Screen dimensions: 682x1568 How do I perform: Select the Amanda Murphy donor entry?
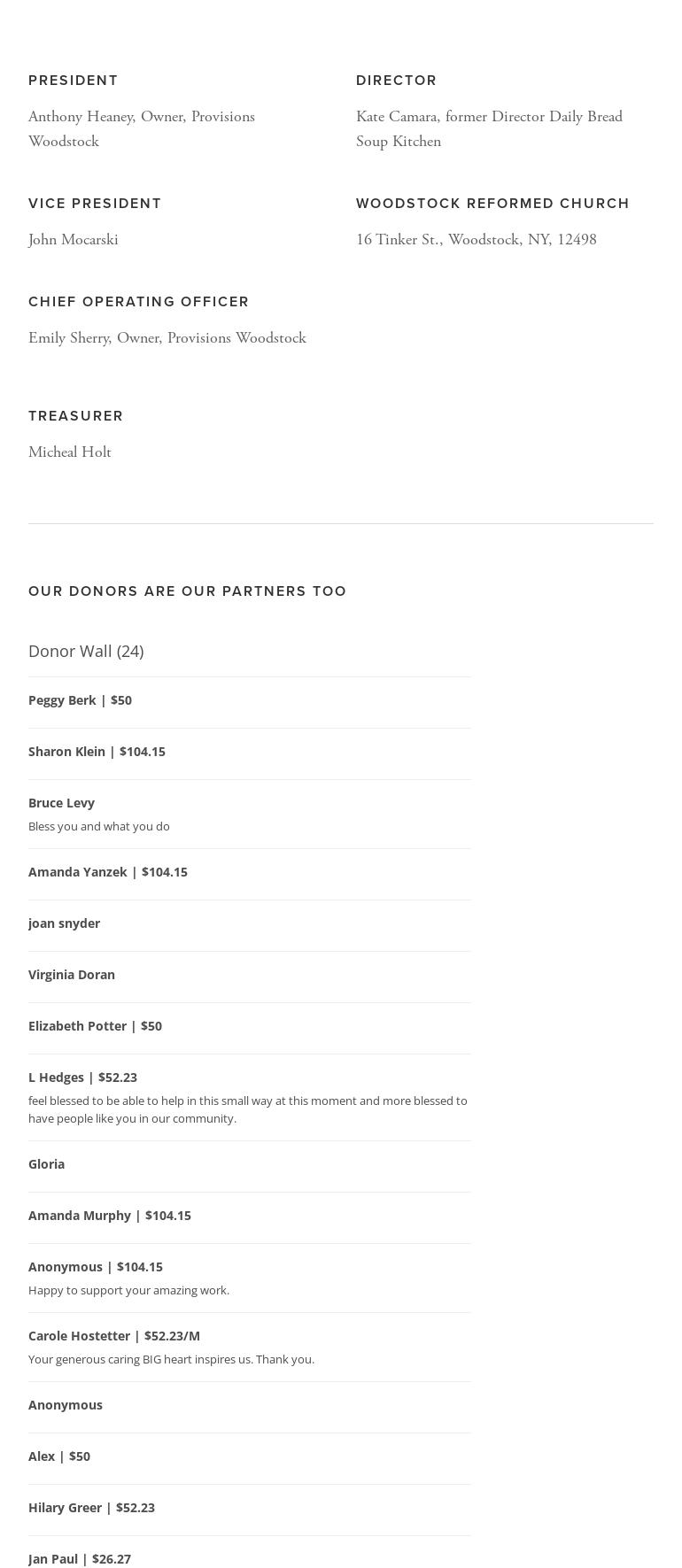[x=110, y=1216]
